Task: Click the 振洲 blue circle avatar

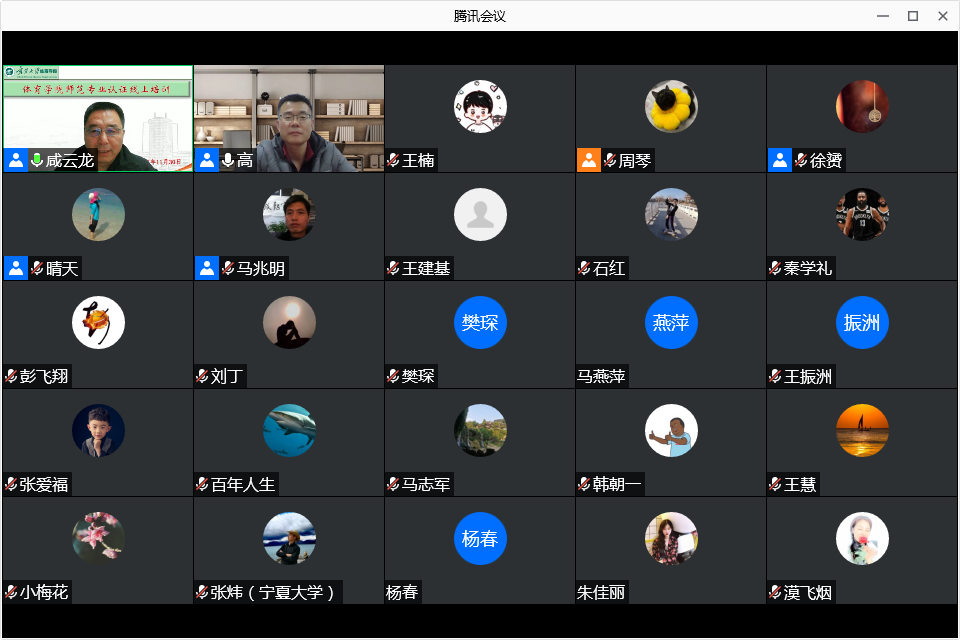Action: [x=862, y=323]
